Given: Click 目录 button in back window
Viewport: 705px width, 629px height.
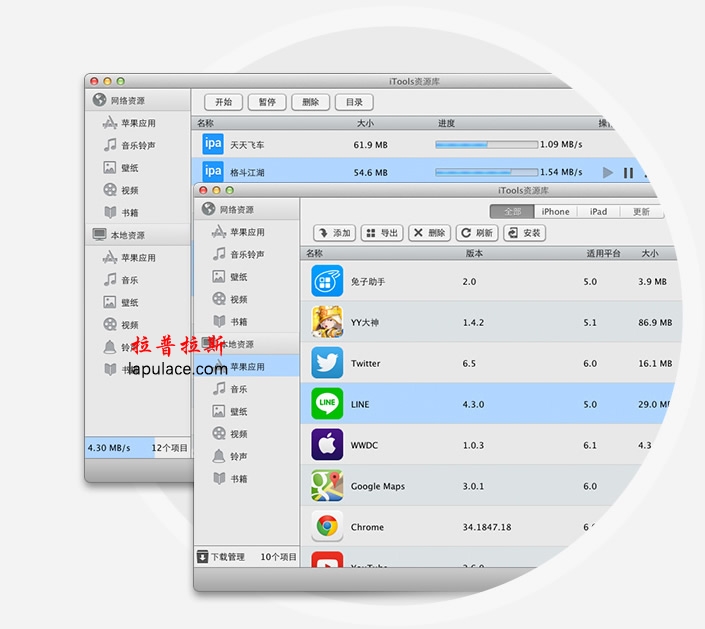Looking at the screenshot, I should point(354,102).
